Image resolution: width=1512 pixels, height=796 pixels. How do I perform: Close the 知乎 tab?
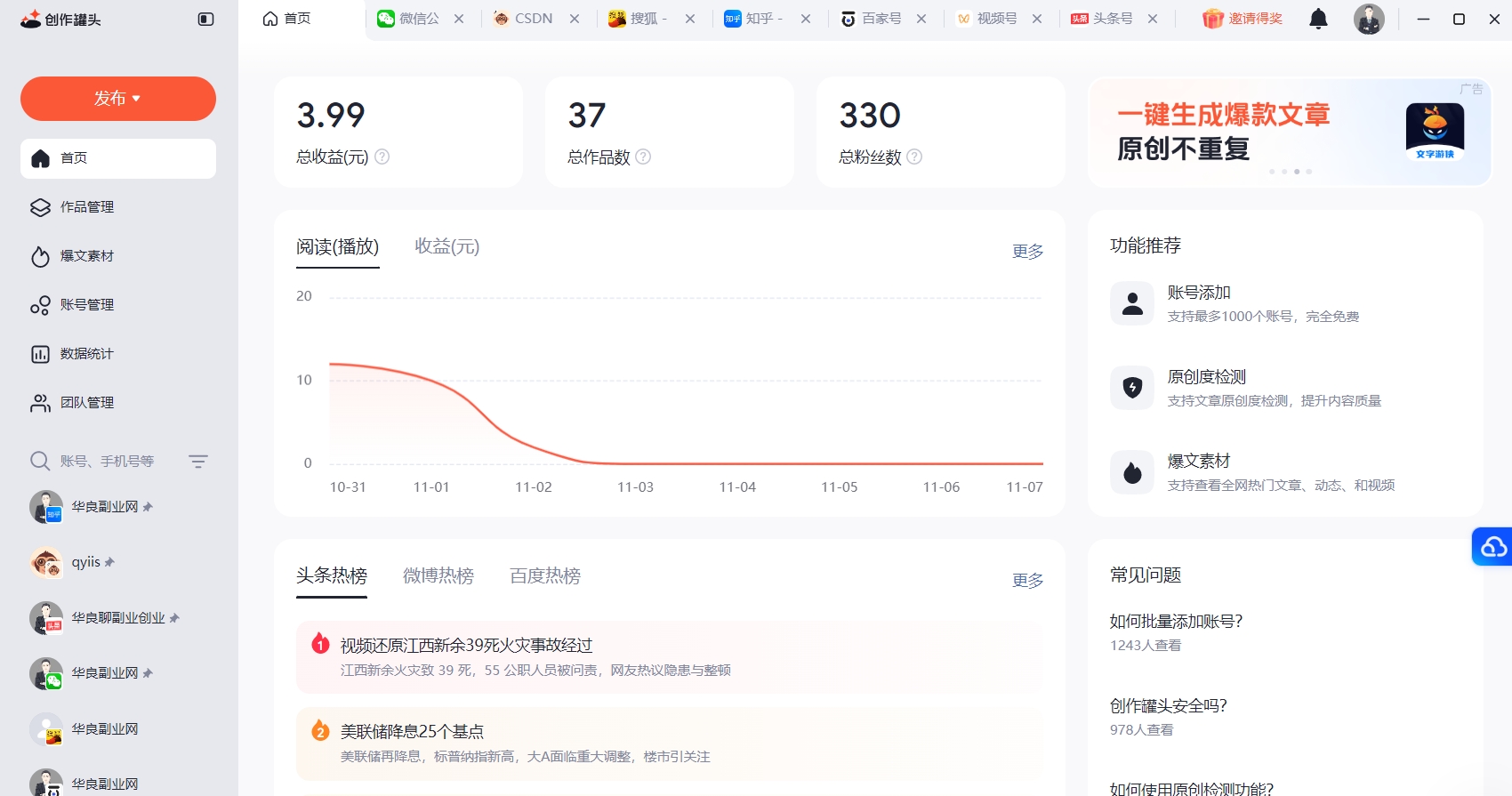[806, 19]
